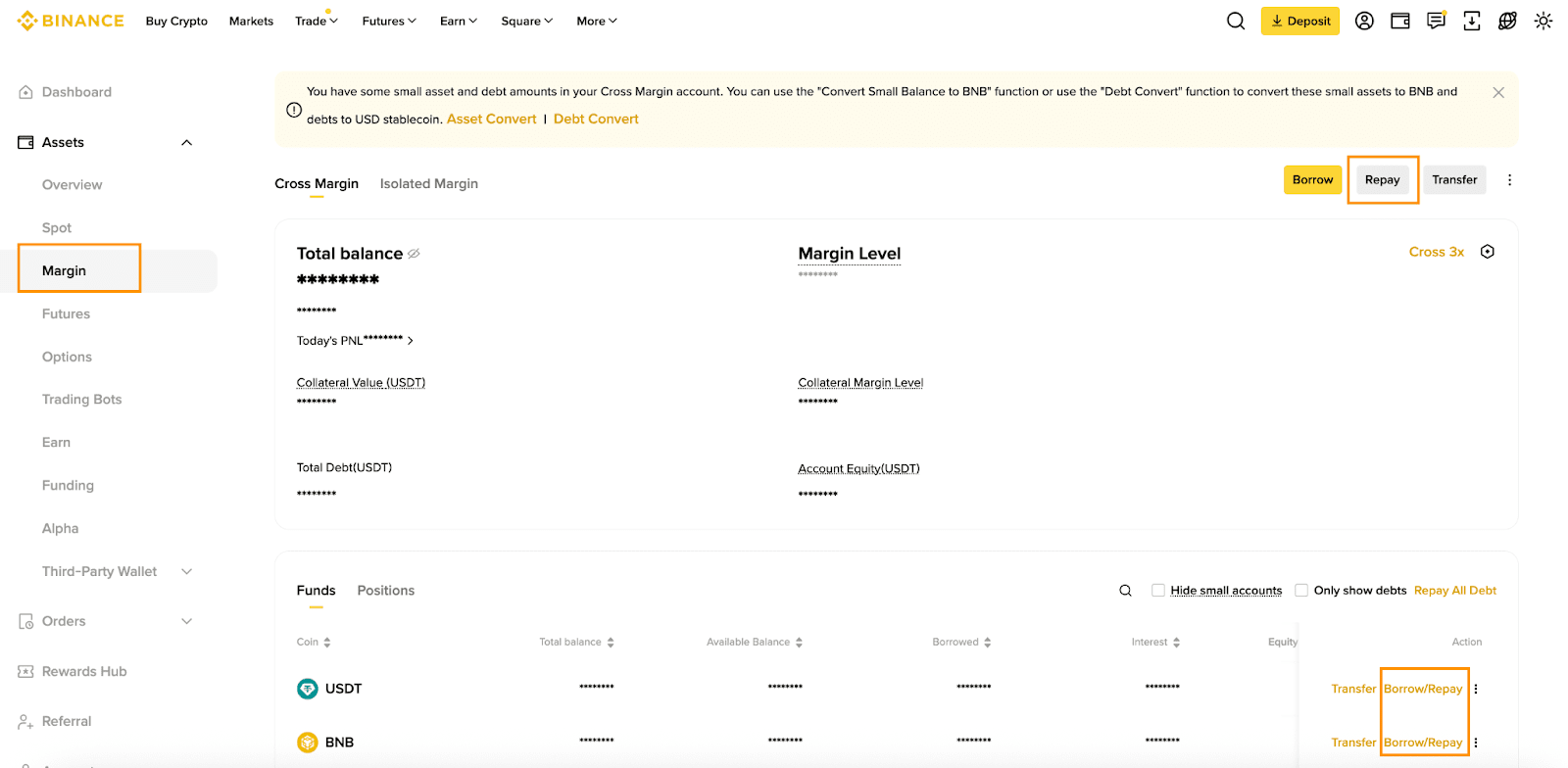Expand the Earn dropdown in navbar

pos(459,21)
